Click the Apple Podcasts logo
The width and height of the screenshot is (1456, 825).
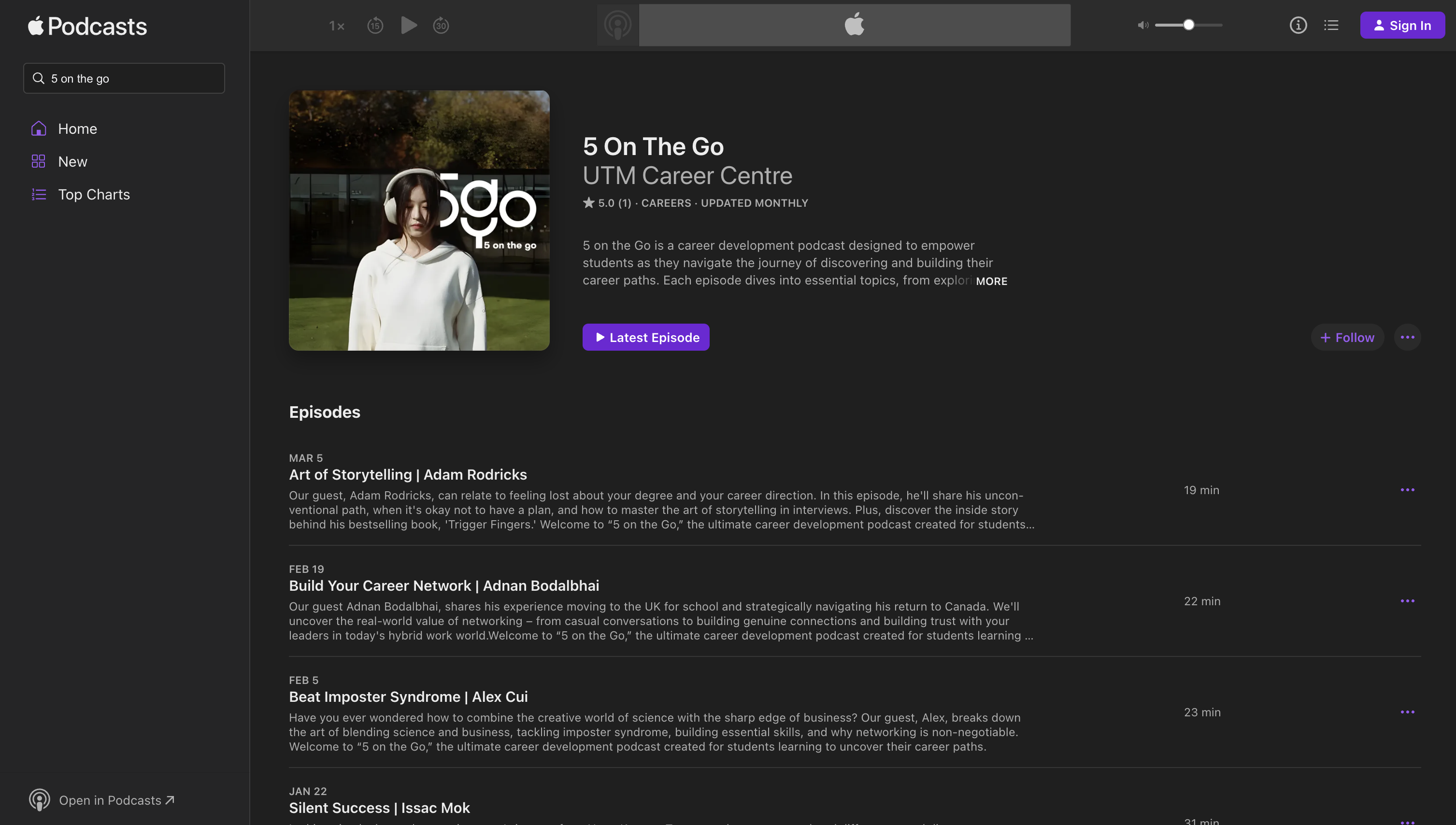pos(88,26)
